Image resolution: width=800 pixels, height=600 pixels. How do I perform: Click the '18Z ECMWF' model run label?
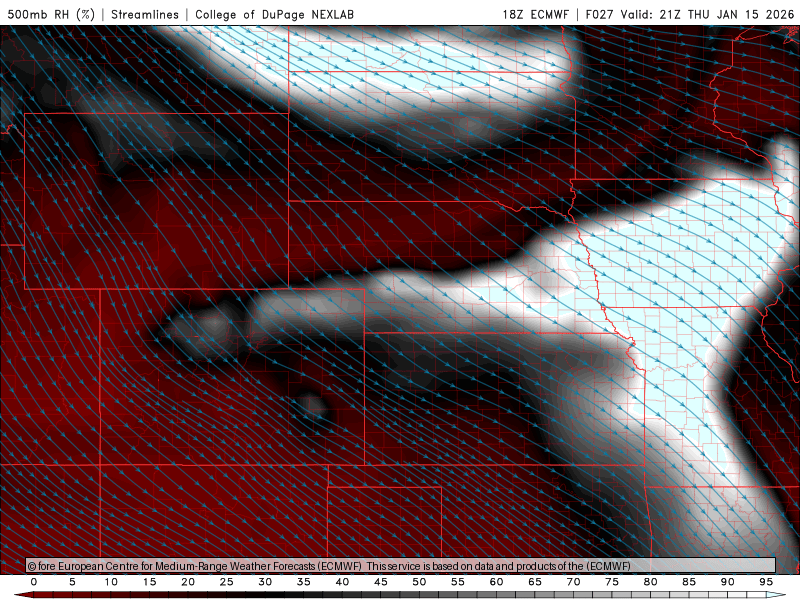[x=535, y=14]
